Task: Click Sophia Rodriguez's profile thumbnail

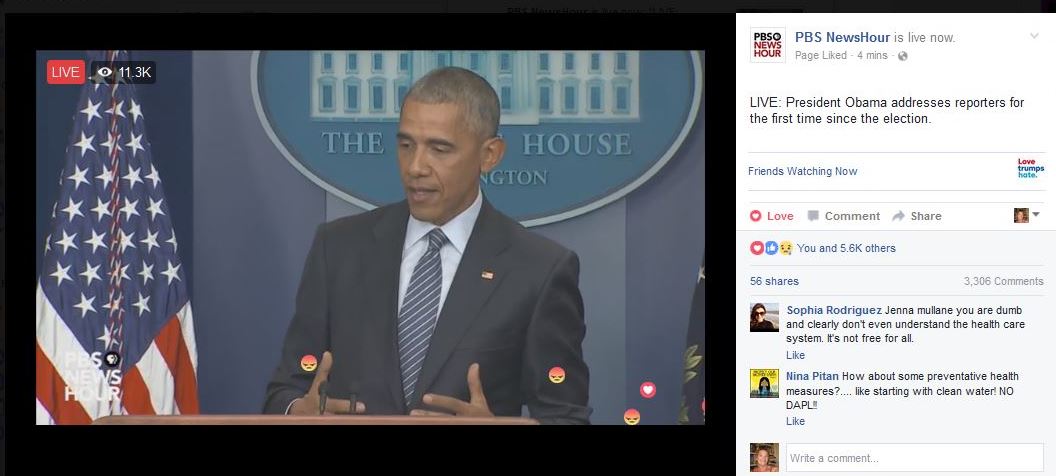Action: 764,317
